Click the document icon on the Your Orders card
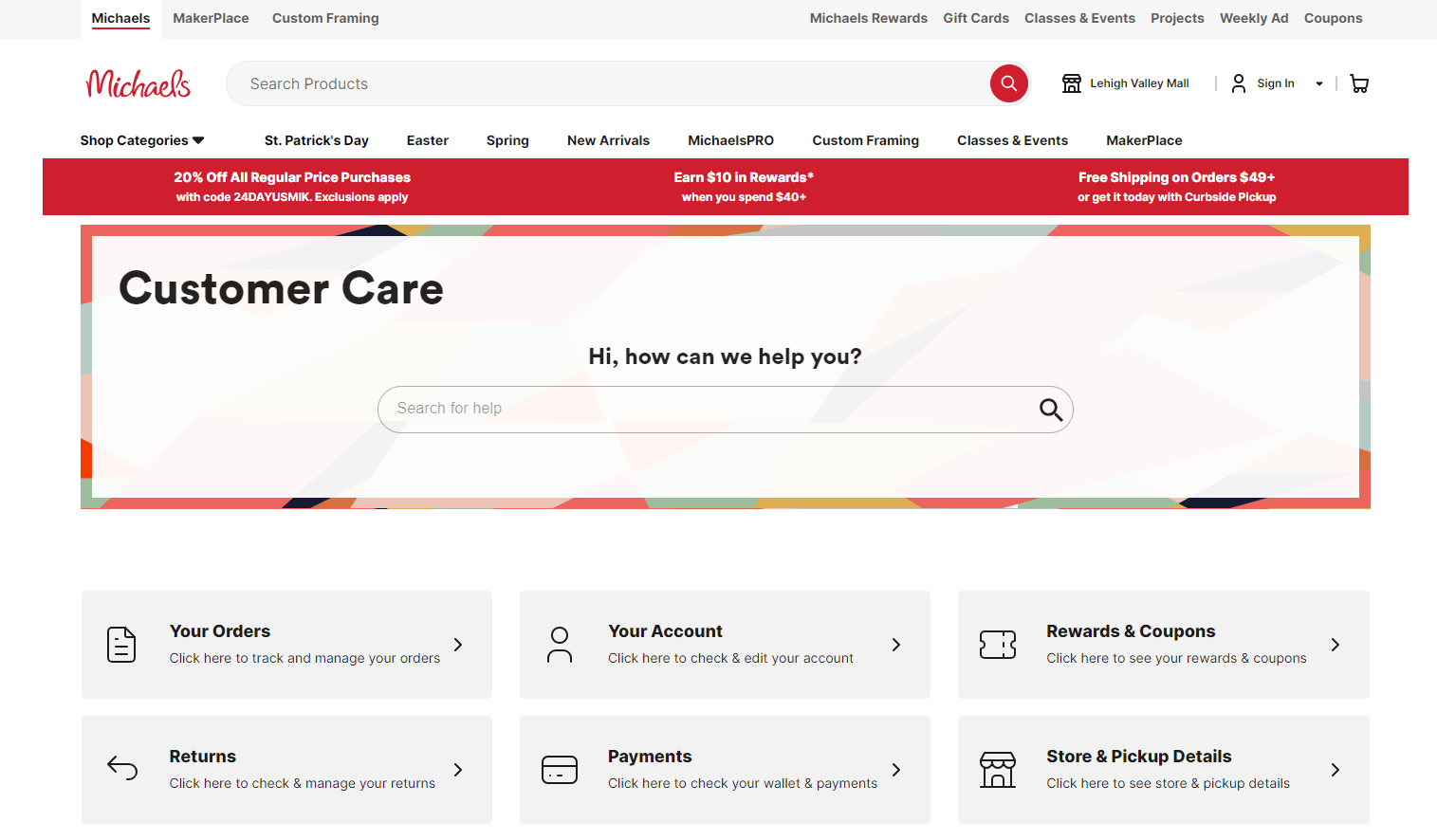 point(121,645)
